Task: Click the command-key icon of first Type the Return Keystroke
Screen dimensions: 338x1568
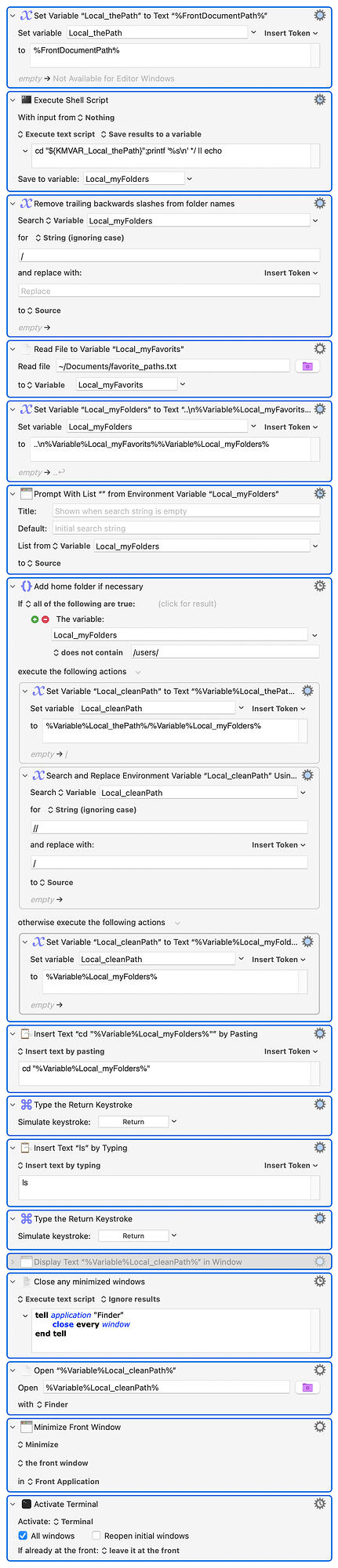Action: coord(26,1105)
